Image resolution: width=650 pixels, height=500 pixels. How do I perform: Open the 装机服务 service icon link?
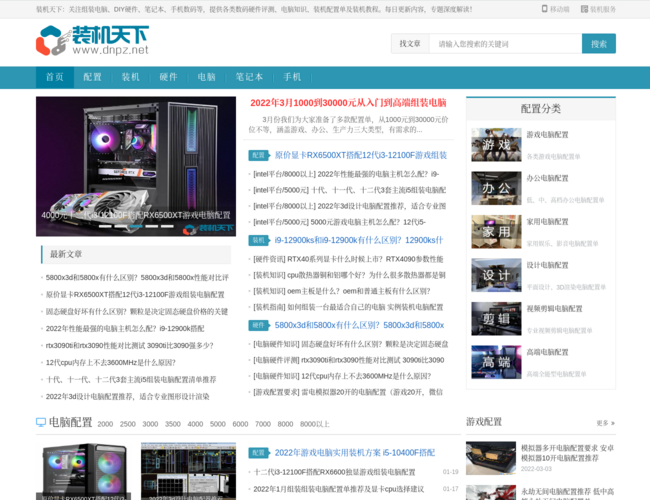tap(598, 9)
